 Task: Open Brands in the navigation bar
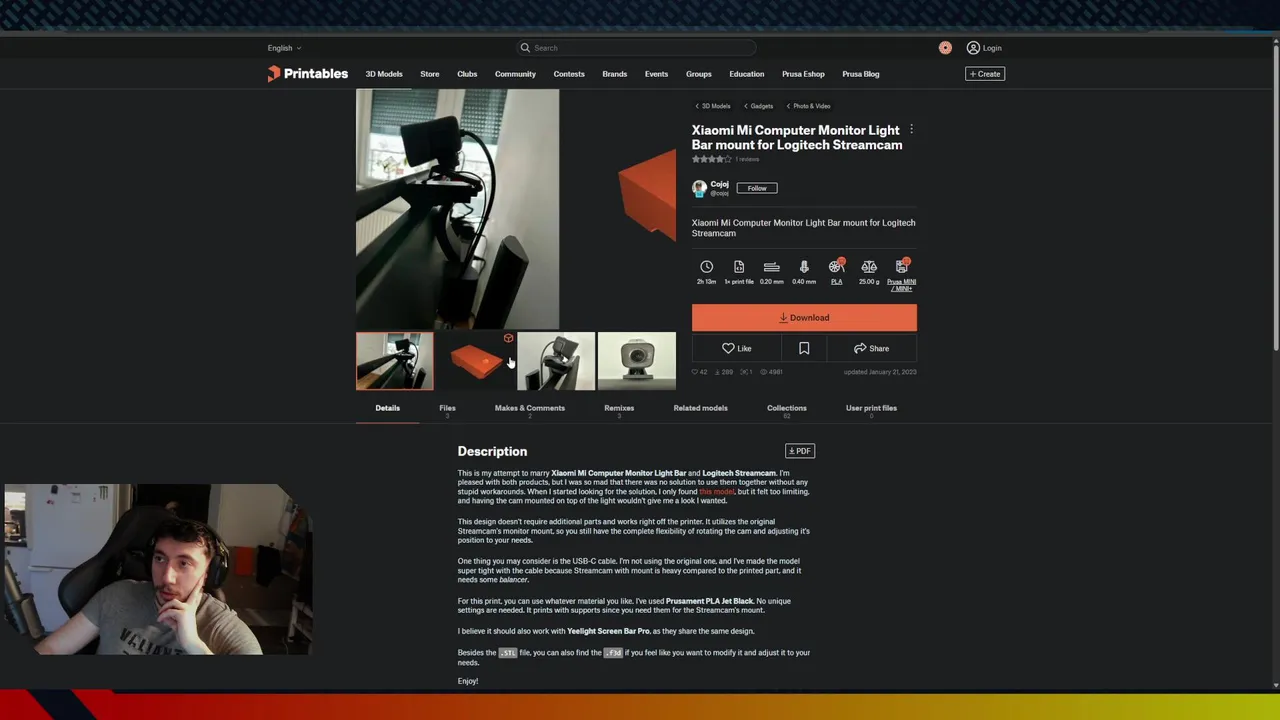(615, 74)
